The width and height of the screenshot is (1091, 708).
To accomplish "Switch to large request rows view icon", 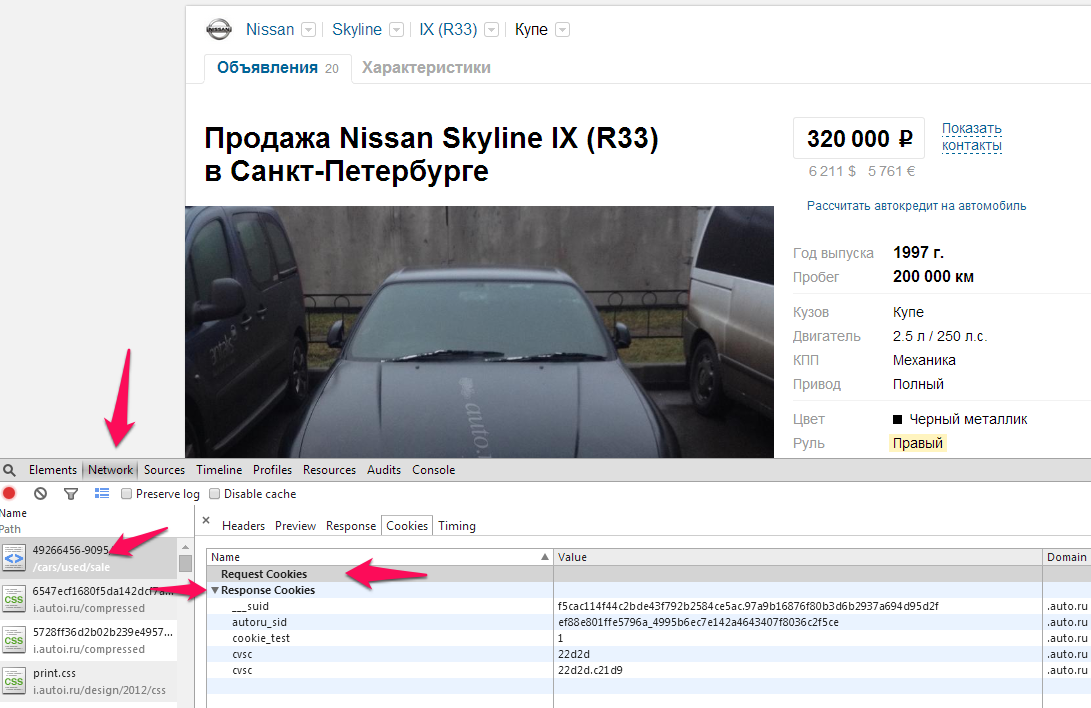I will (x=102, y=493).
